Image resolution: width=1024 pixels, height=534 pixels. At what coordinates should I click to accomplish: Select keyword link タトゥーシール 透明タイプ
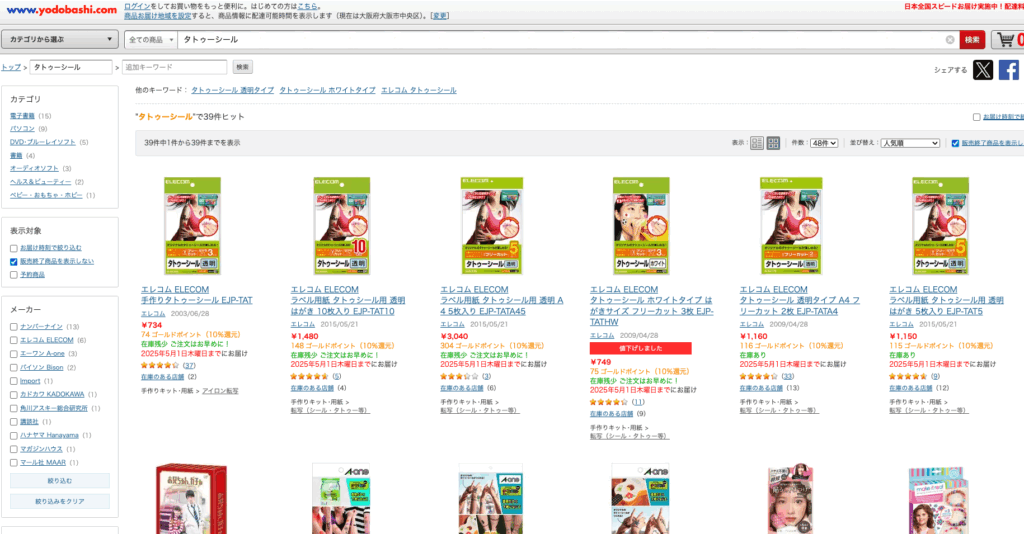[x=232, y=90]
